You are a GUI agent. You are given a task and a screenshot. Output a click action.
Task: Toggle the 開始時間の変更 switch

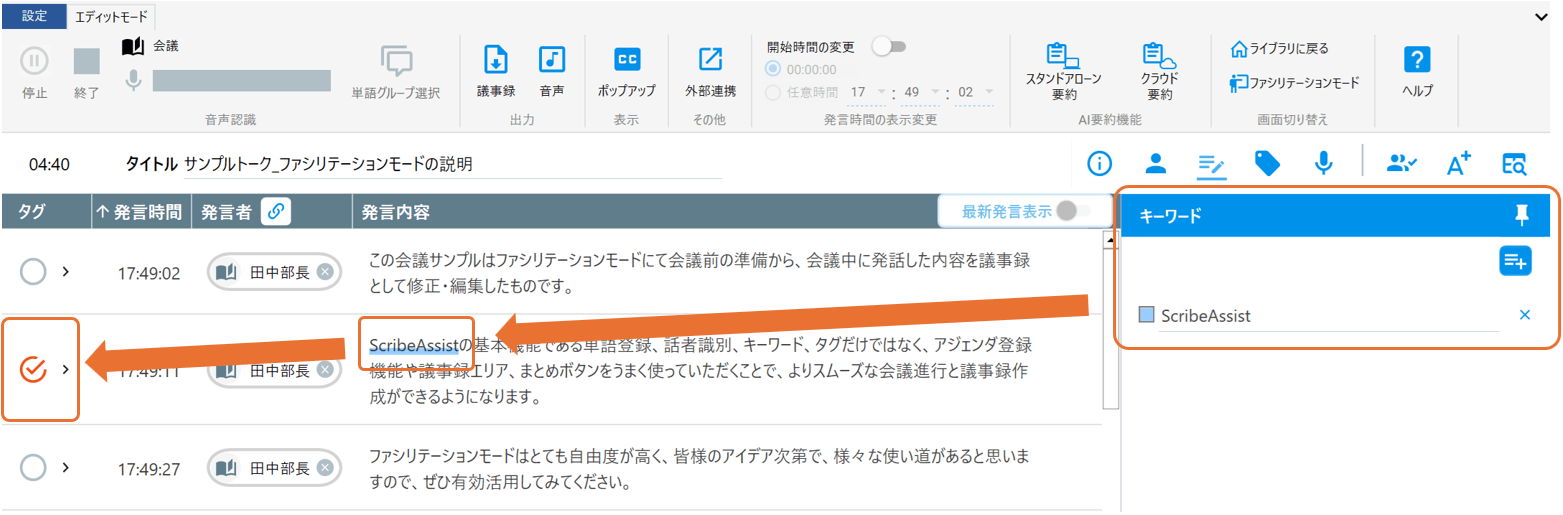click(x=888, y=46)
